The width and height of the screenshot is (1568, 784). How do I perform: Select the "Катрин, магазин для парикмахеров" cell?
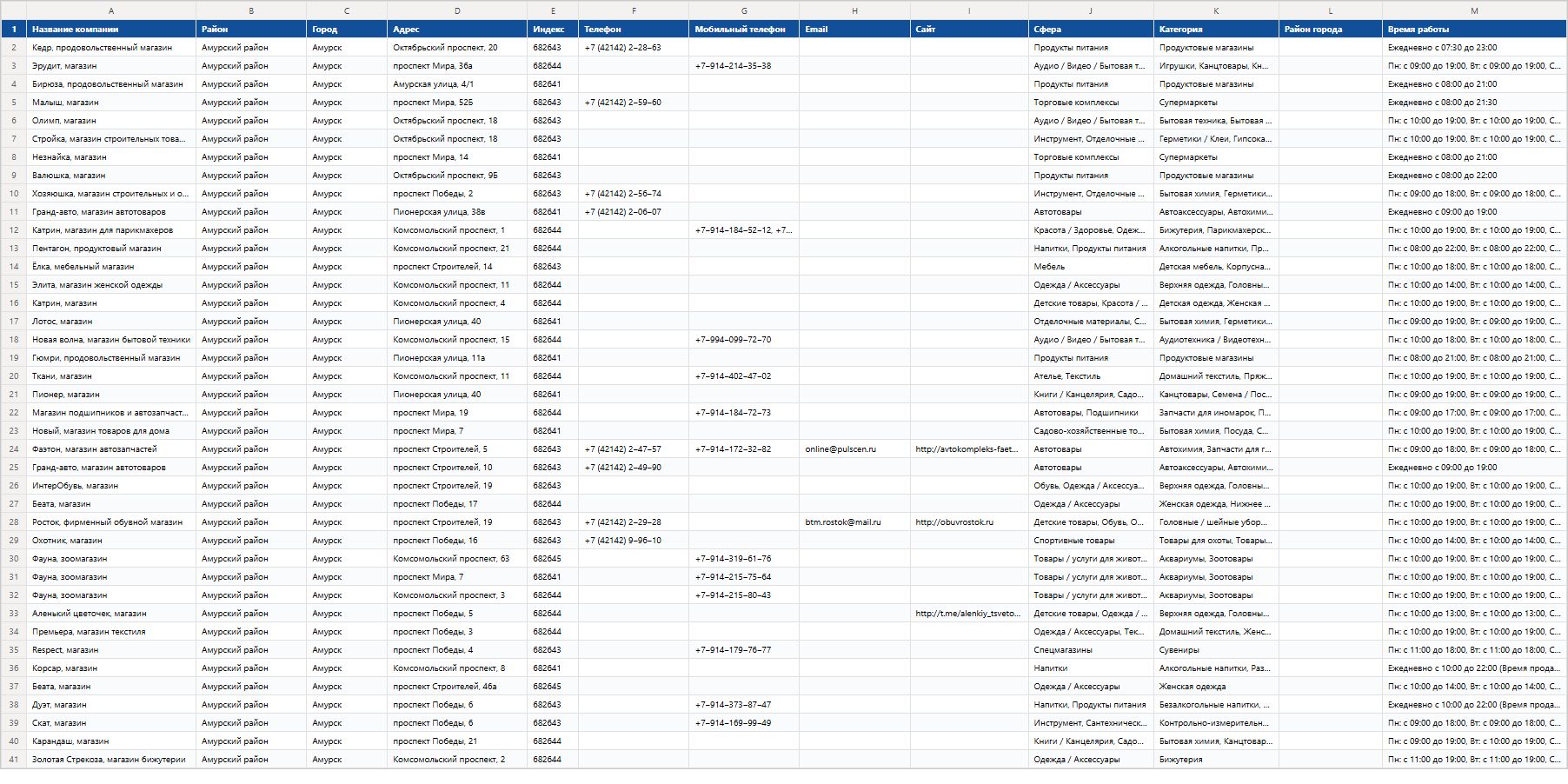click(111, 230)
